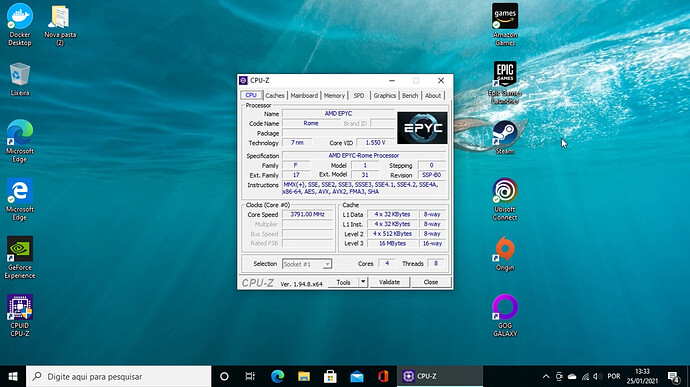Click the Tools button in CPU-Z
Viewport: 690px width, 387px height.
[x=343, y=282]
